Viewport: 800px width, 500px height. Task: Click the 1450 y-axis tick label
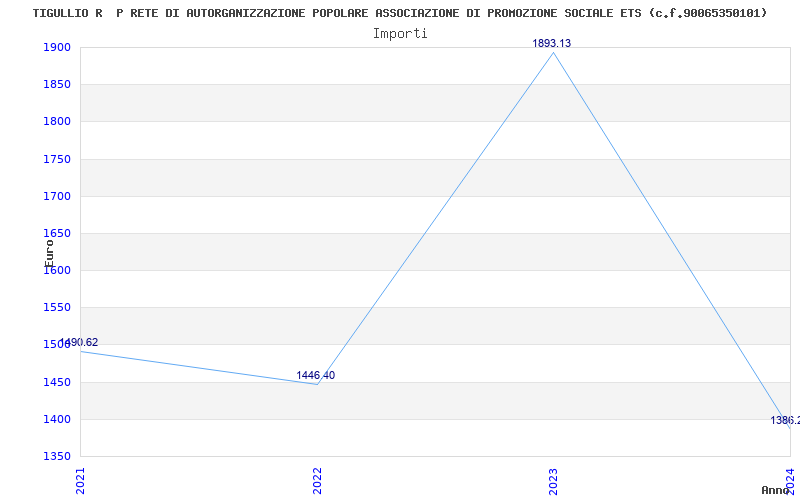pyautogui.click(x=57, y=382)
